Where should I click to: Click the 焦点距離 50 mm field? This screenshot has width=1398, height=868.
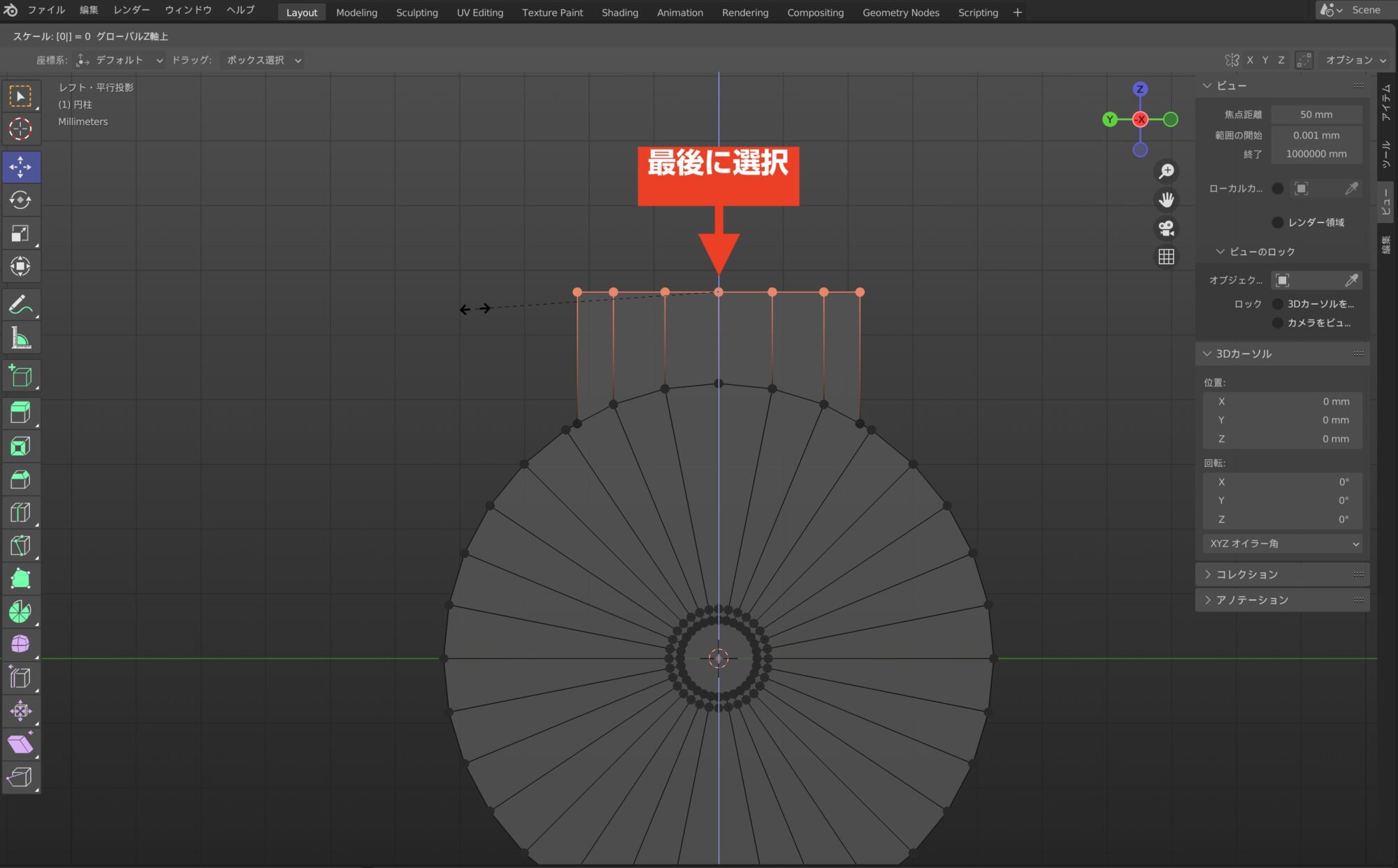point(1316,115)
